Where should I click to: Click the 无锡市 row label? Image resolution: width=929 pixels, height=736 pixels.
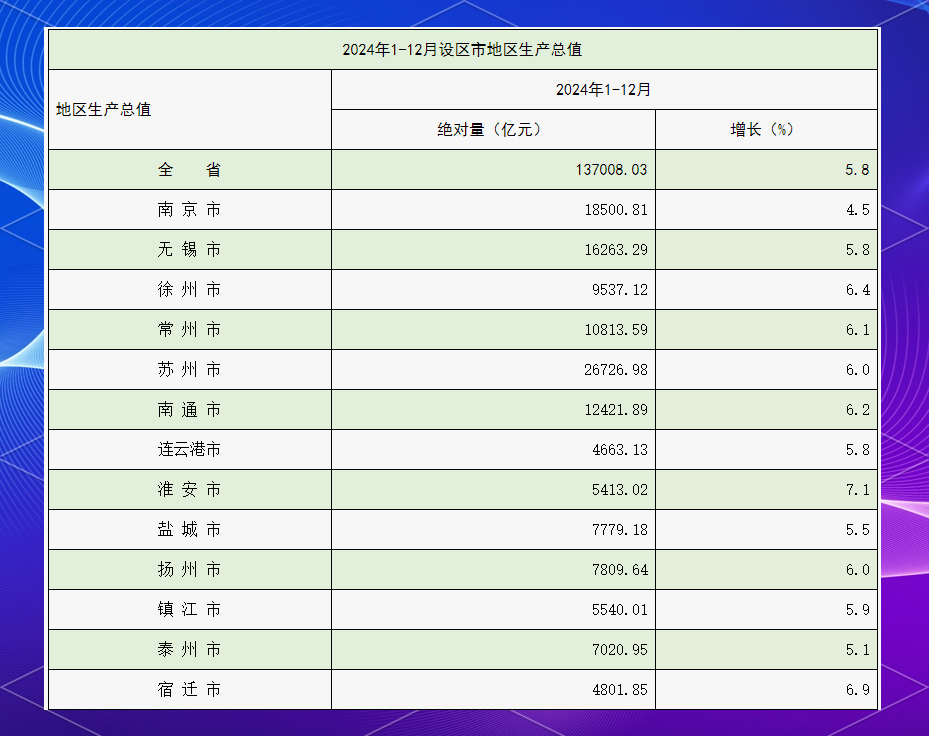[190, 249]
